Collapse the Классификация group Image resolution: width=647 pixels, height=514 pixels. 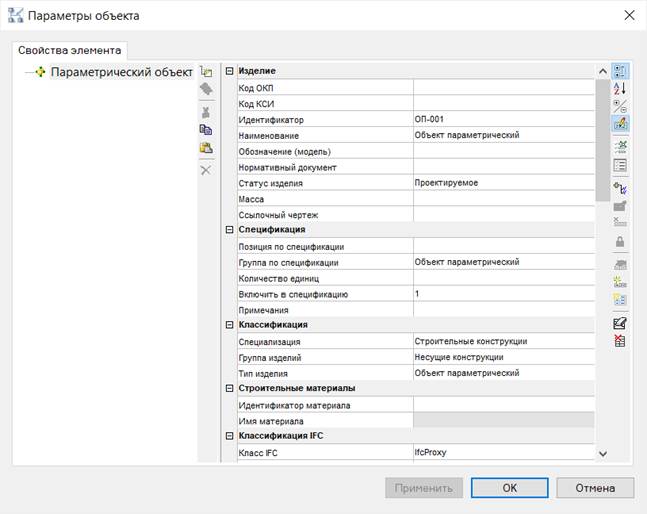[230, 325]
